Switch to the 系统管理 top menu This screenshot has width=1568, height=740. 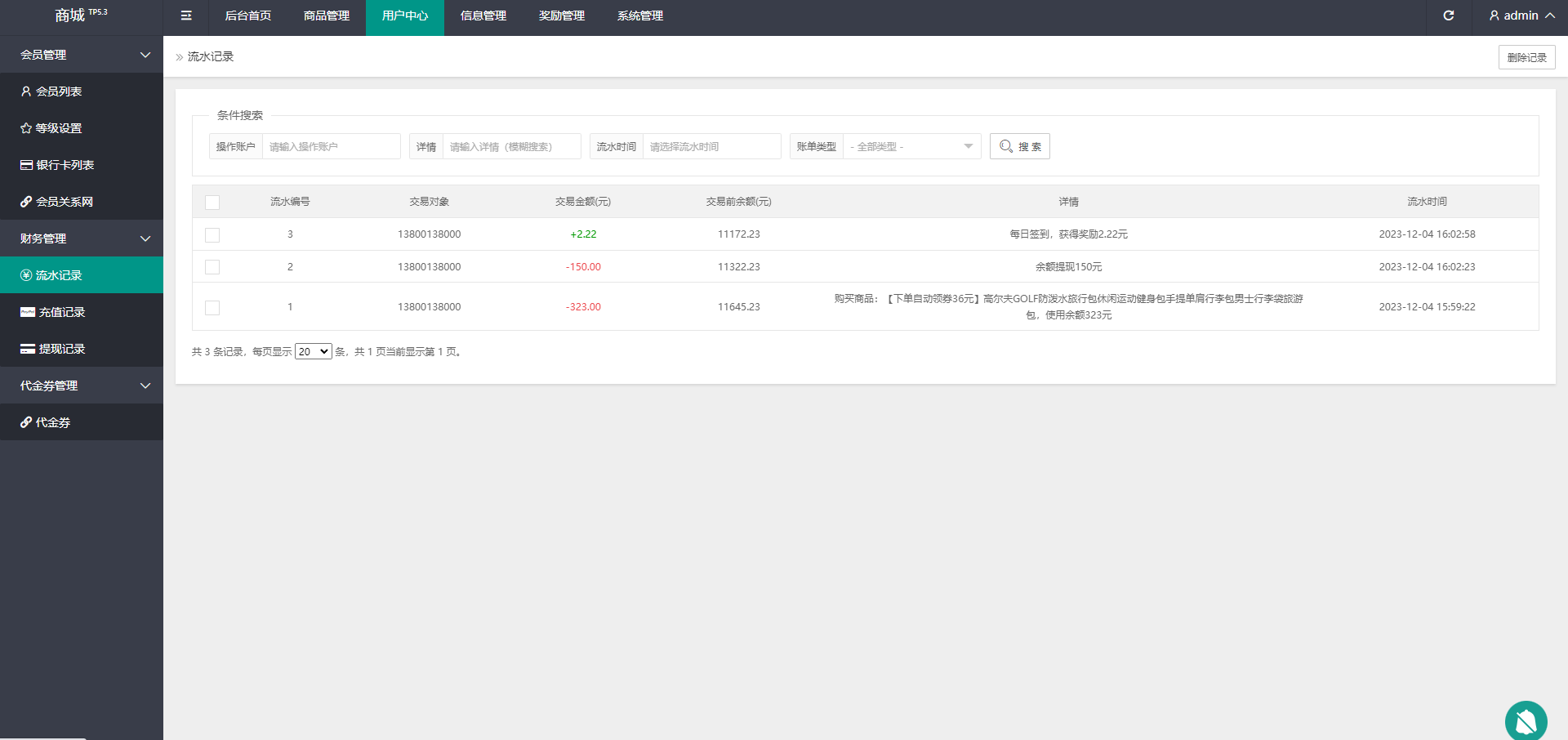(x=639, y=16)
